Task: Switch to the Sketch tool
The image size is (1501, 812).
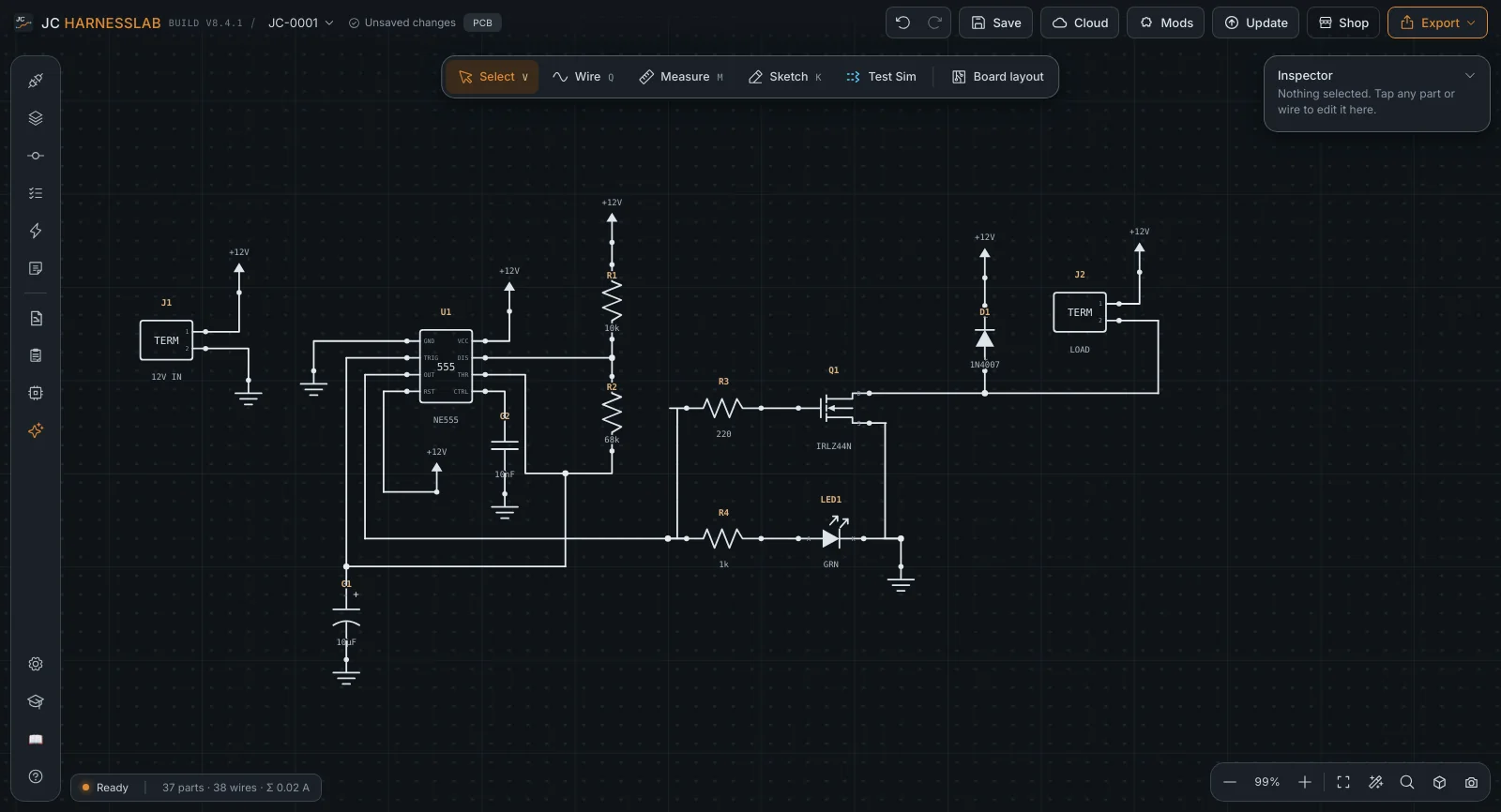Action: tap(784, 77)
